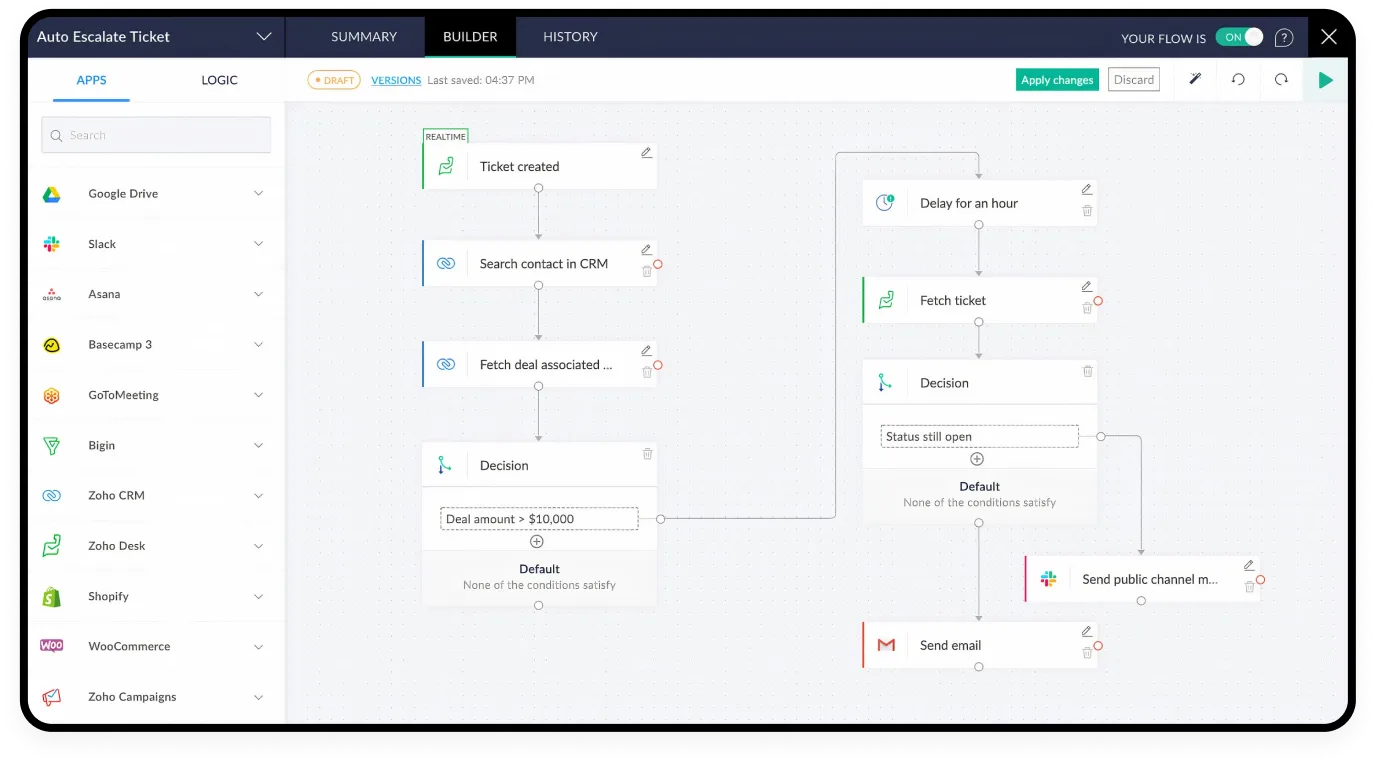Edit the Ticket created trigger pencil icon
1376x763 pixels.
(646, 153)
